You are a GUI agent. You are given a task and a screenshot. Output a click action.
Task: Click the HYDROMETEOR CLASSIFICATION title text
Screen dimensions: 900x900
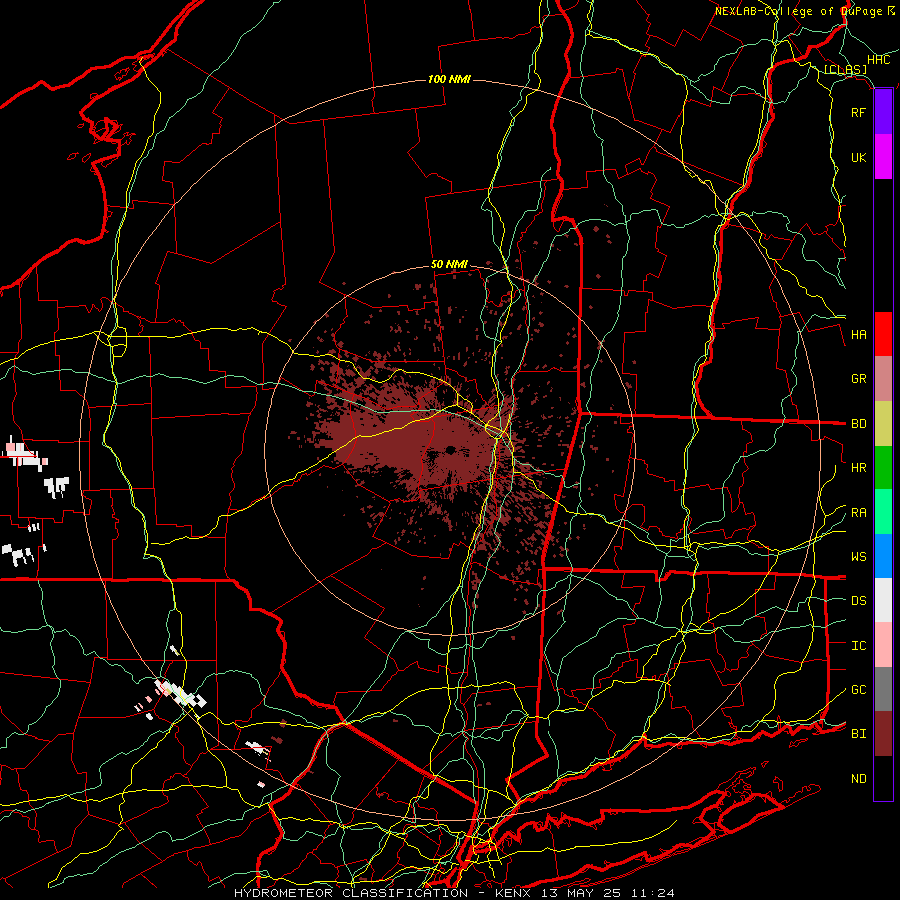tap(351, 893)
